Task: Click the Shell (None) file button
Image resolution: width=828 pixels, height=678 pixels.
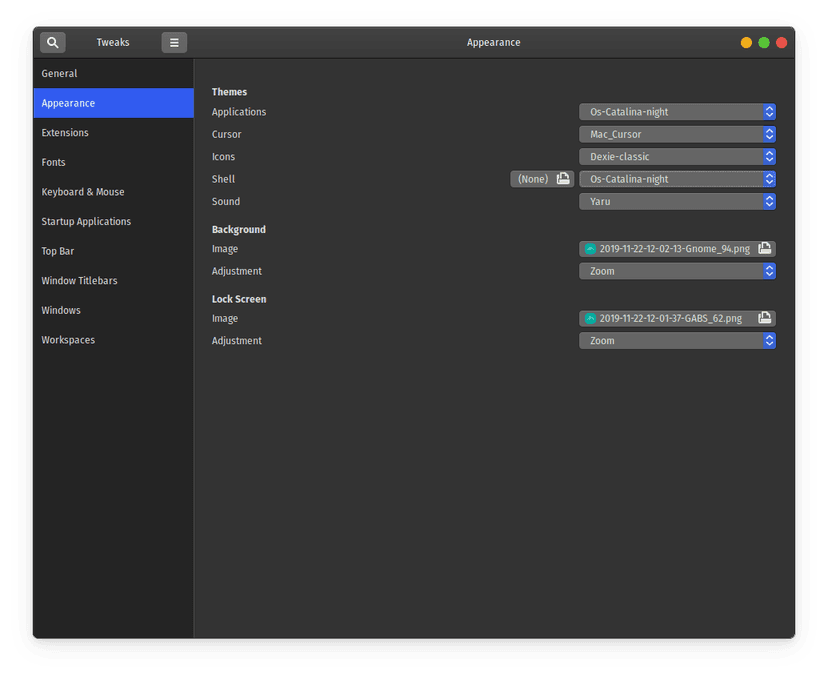Action: [x=542, y=179]
